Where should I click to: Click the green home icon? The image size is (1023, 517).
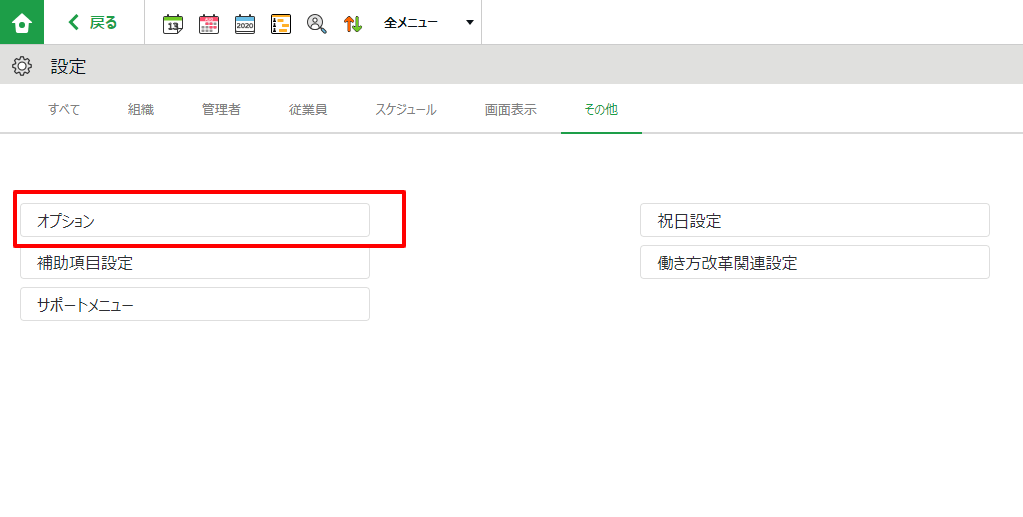coord(22,22)
